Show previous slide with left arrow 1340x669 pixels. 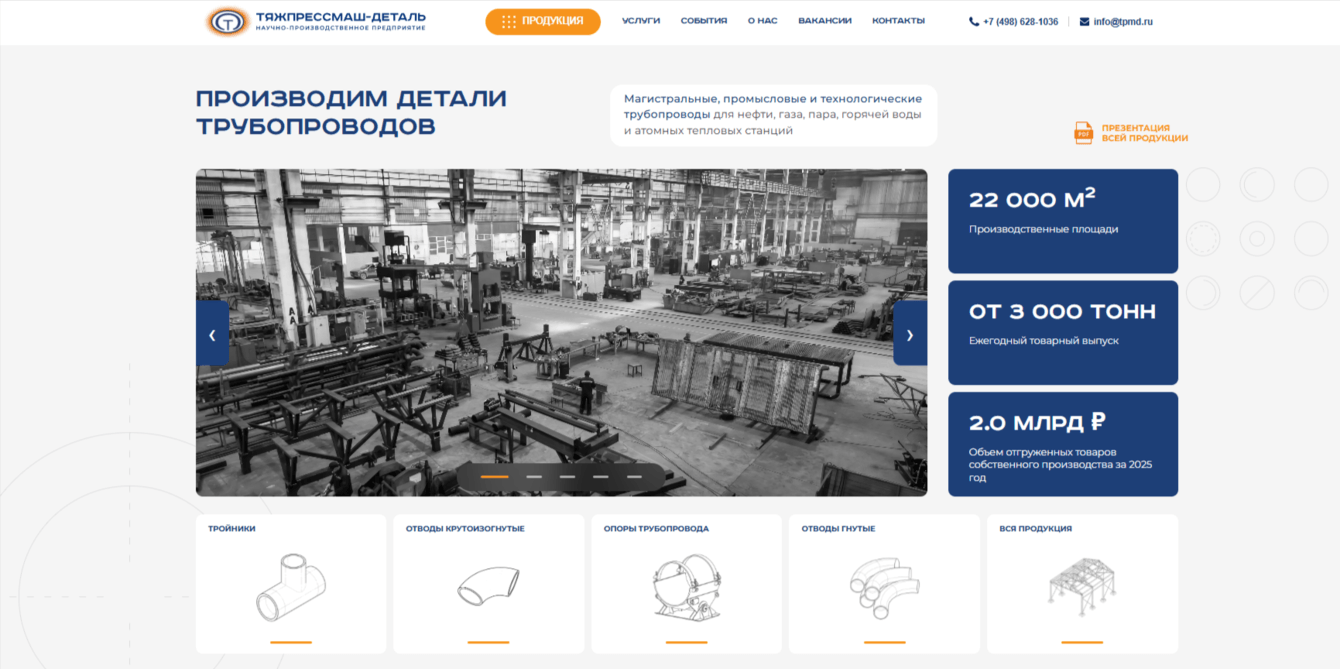point(212,334)
